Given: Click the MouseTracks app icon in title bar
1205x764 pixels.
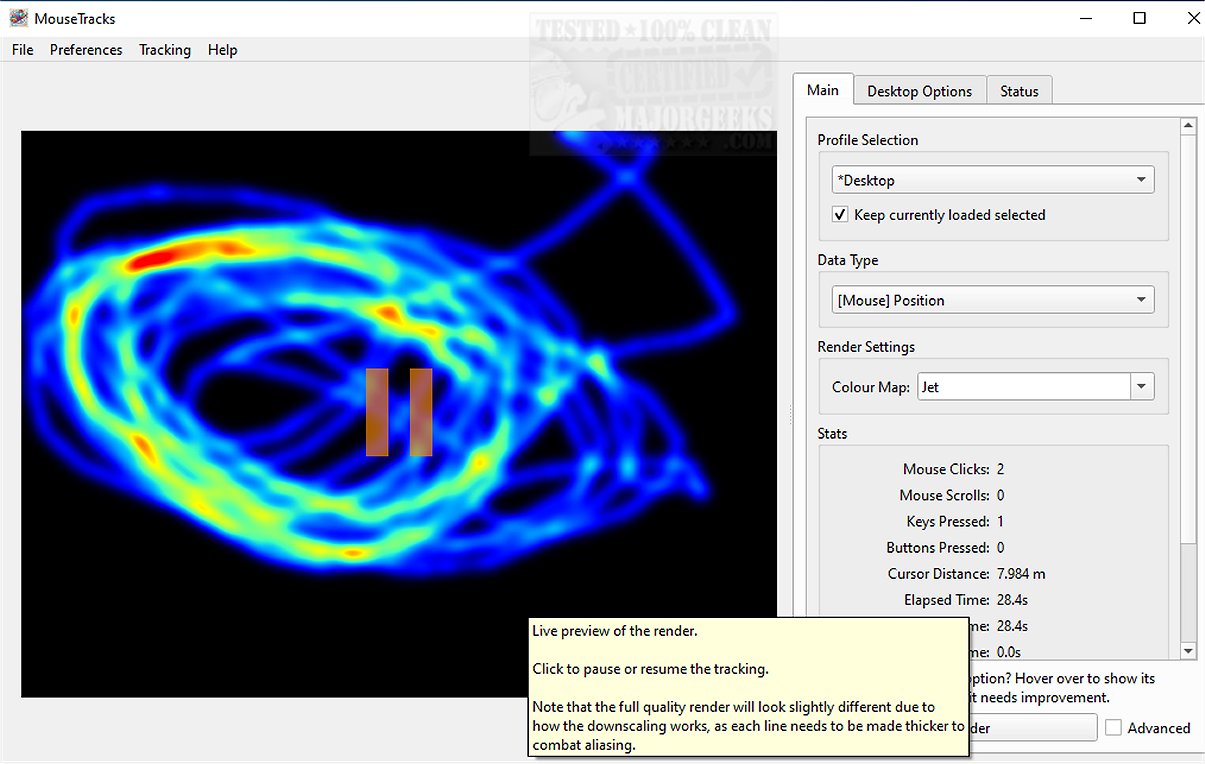Looking at the screenshot, I should 18,18.
